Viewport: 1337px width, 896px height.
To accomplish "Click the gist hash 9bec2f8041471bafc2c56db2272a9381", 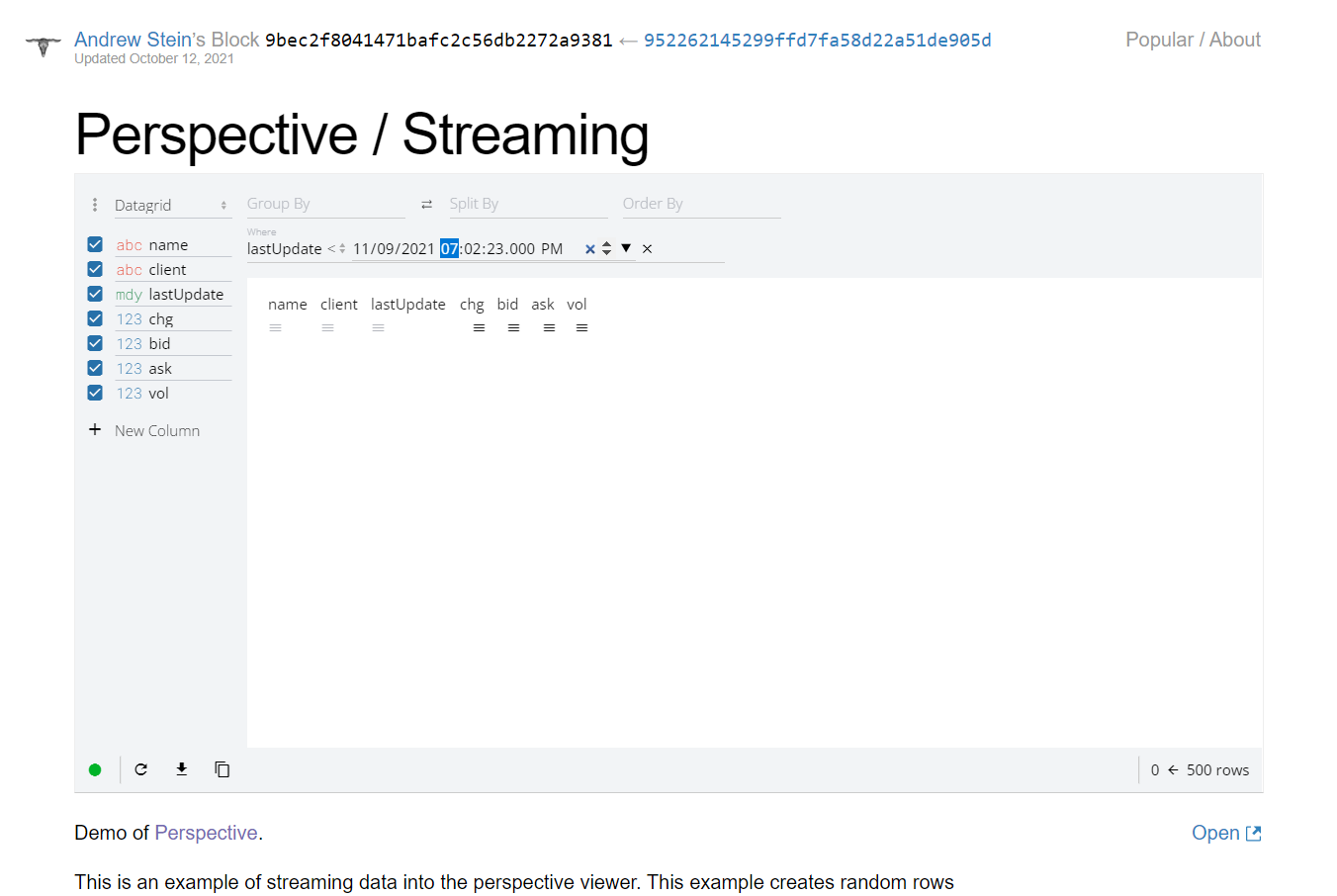I will (x=439, y=40).
